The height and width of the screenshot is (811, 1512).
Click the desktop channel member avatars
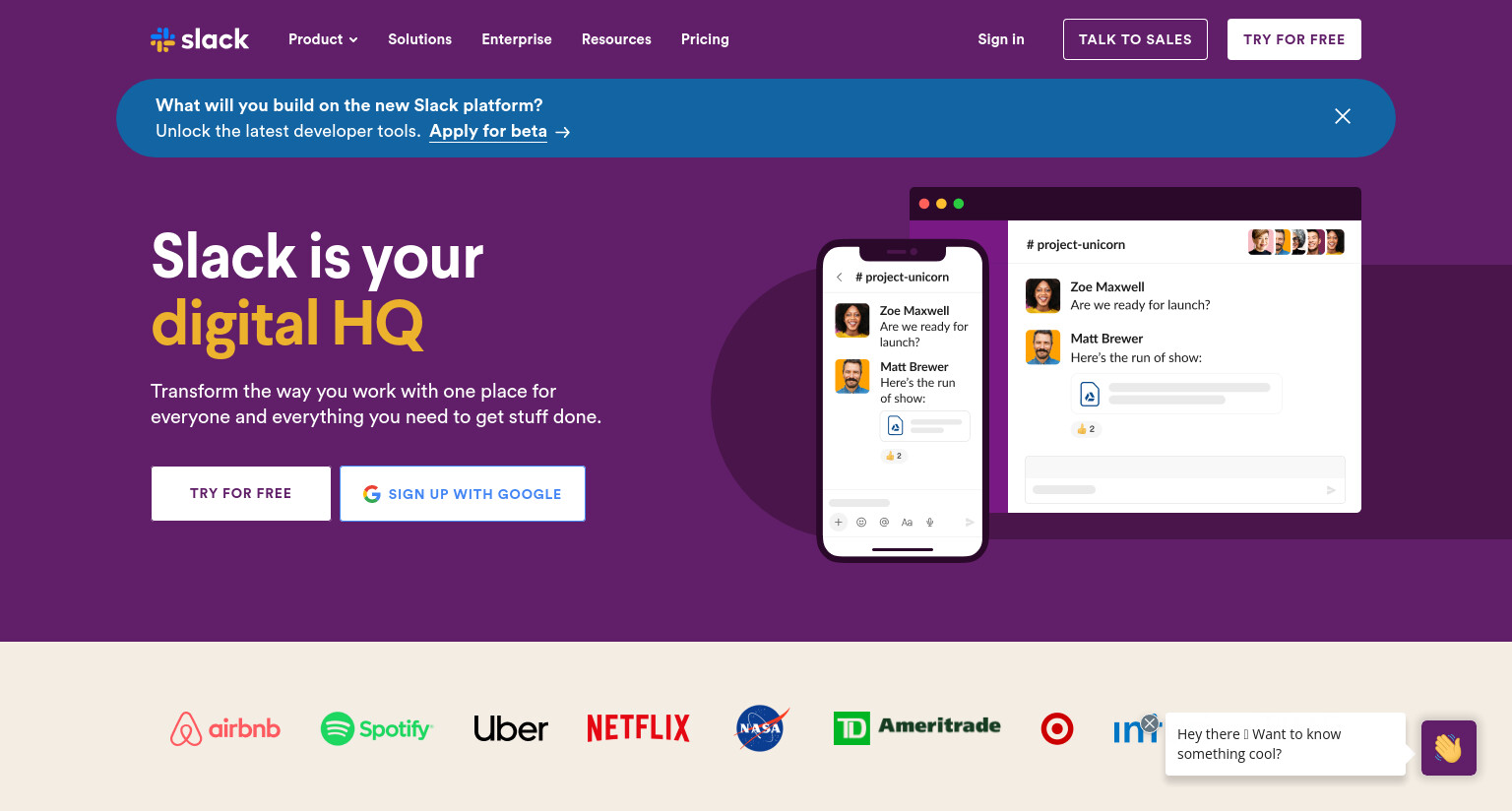1296,242
